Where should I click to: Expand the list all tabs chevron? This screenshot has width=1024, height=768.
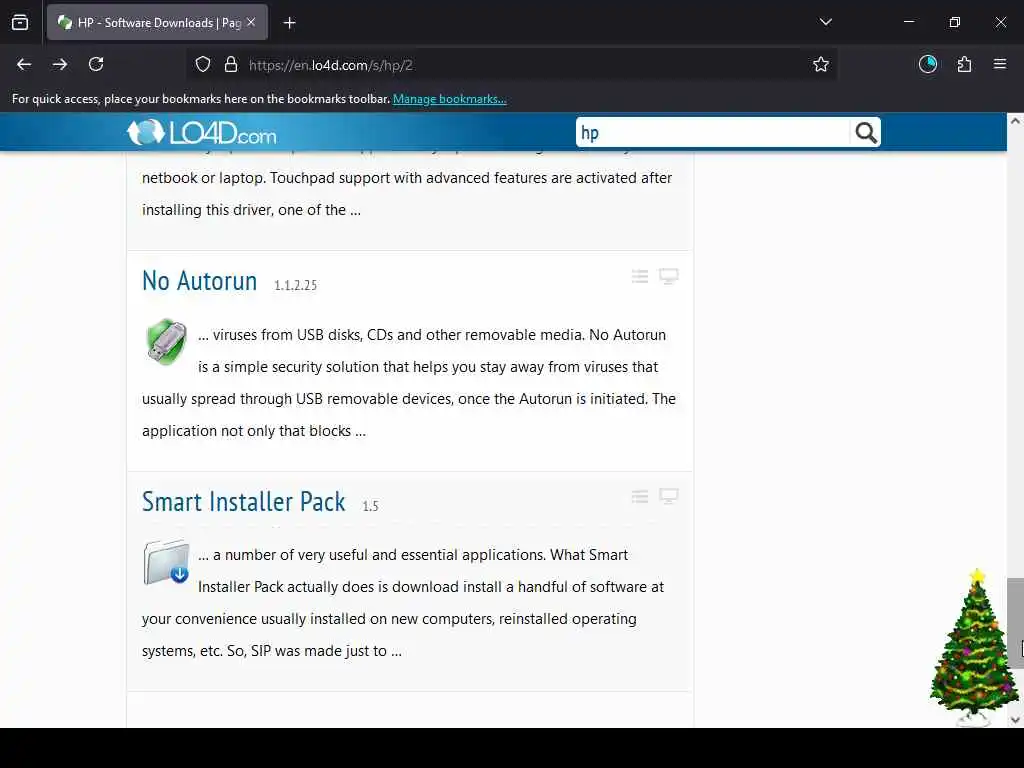pyautogui.click(x=825, y=22)
